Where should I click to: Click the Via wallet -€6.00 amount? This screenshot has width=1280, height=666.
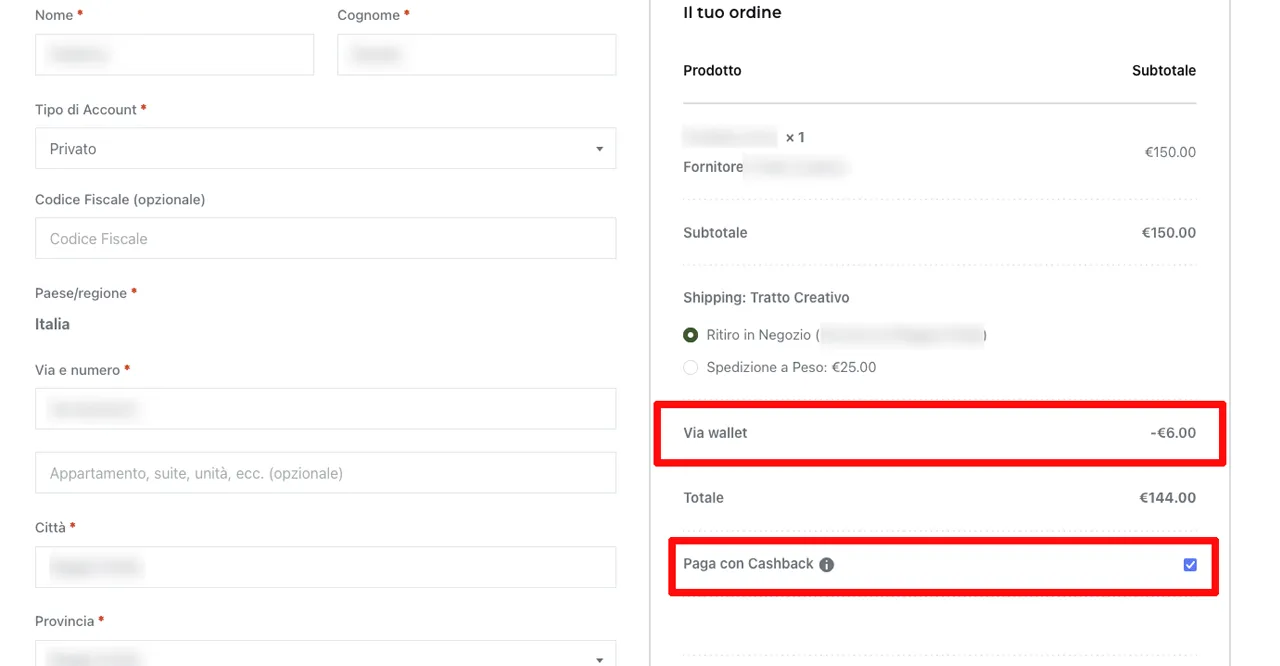tap(1173, 433)
